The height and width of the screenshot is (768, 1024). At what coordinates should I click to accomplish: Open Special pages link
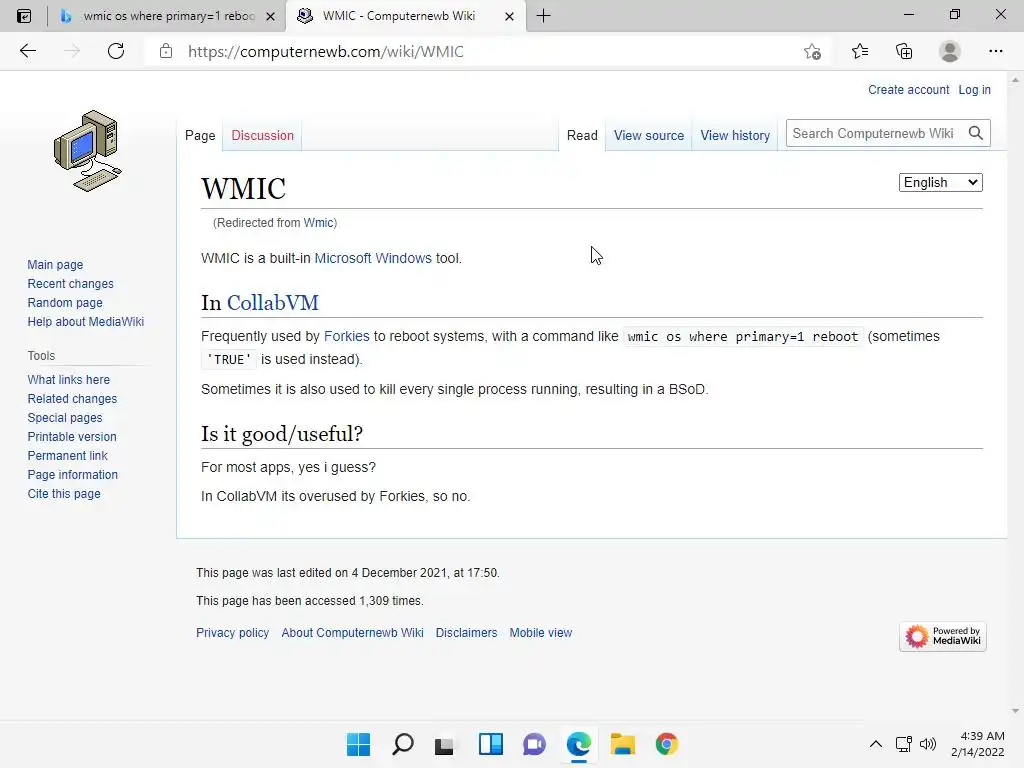pos(65,417)
